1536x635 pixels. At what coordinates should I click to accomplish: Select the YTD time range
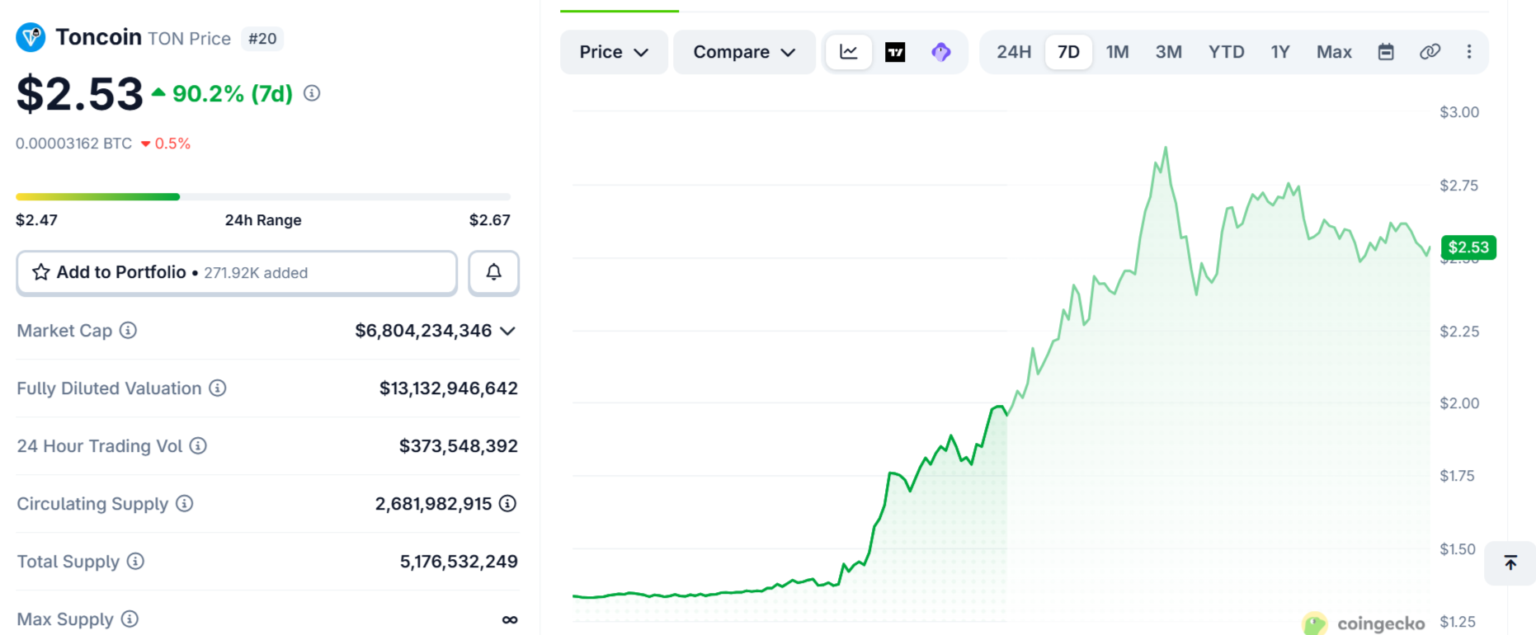(x=1226, y=52)
